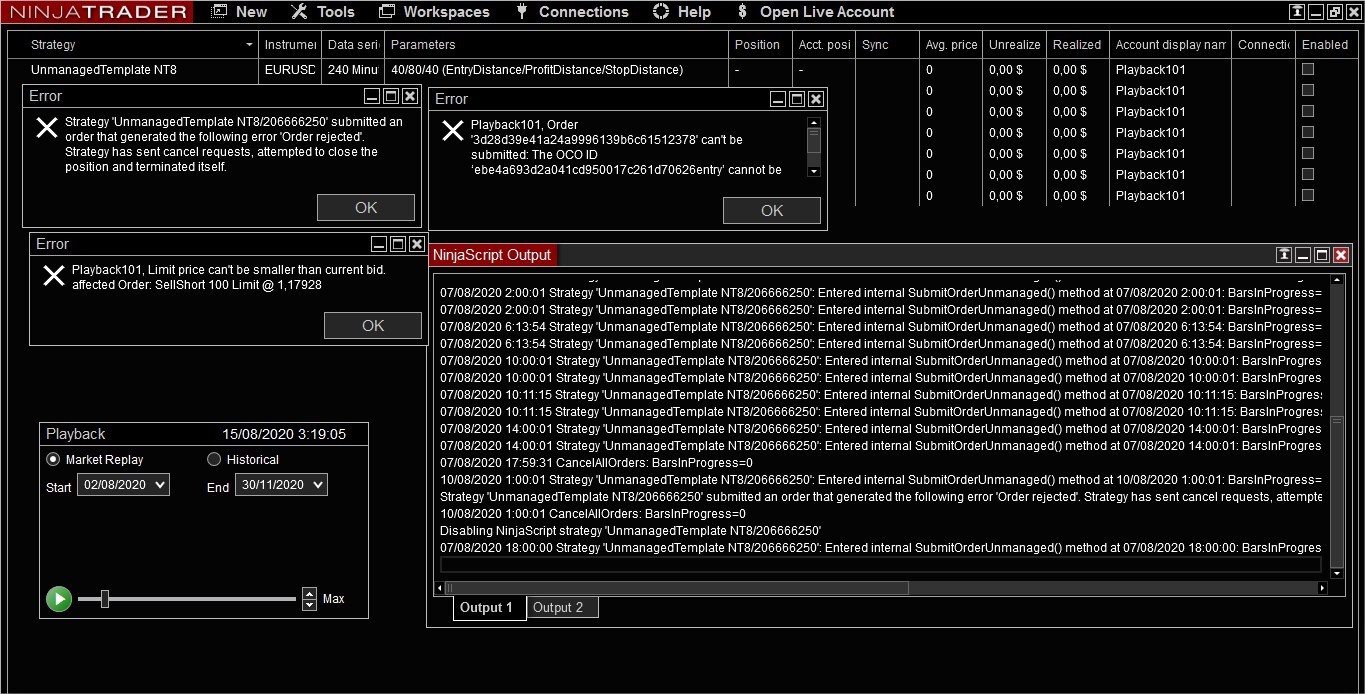
Task: Tick the fifth row Enabled checkbox
Action: point(1308,153)
